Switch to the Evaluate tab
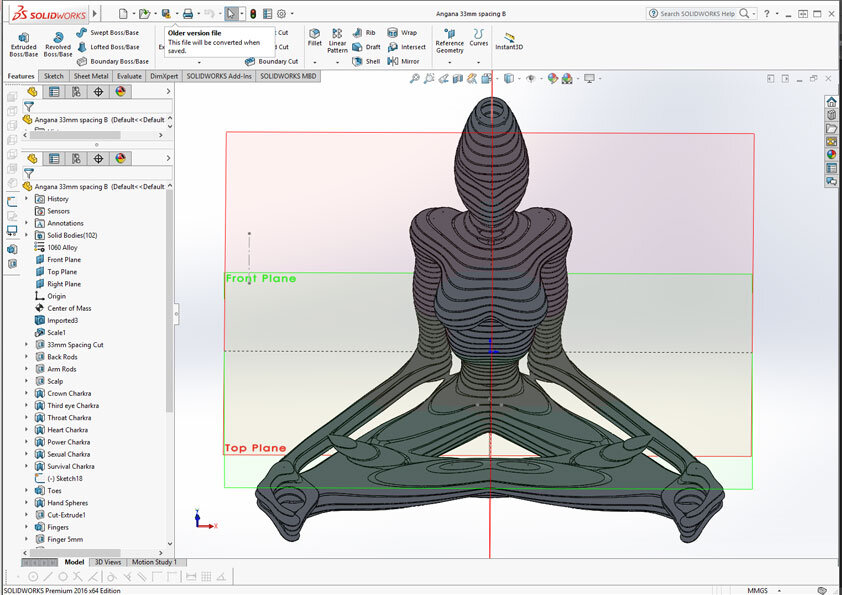This screenshot has width=842, height=595. click(129, 76)
